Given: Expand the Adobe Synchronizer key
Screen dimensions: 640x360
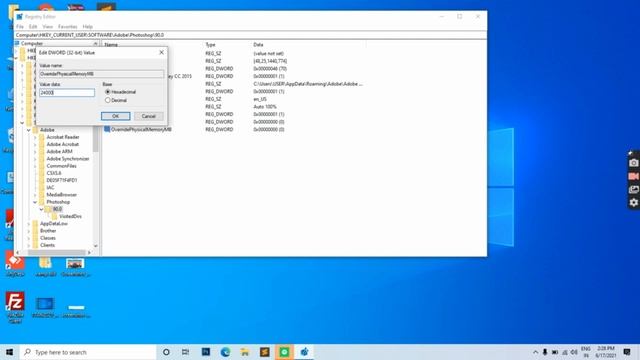Looking at the screenshot, I should (x=35, y=159).
